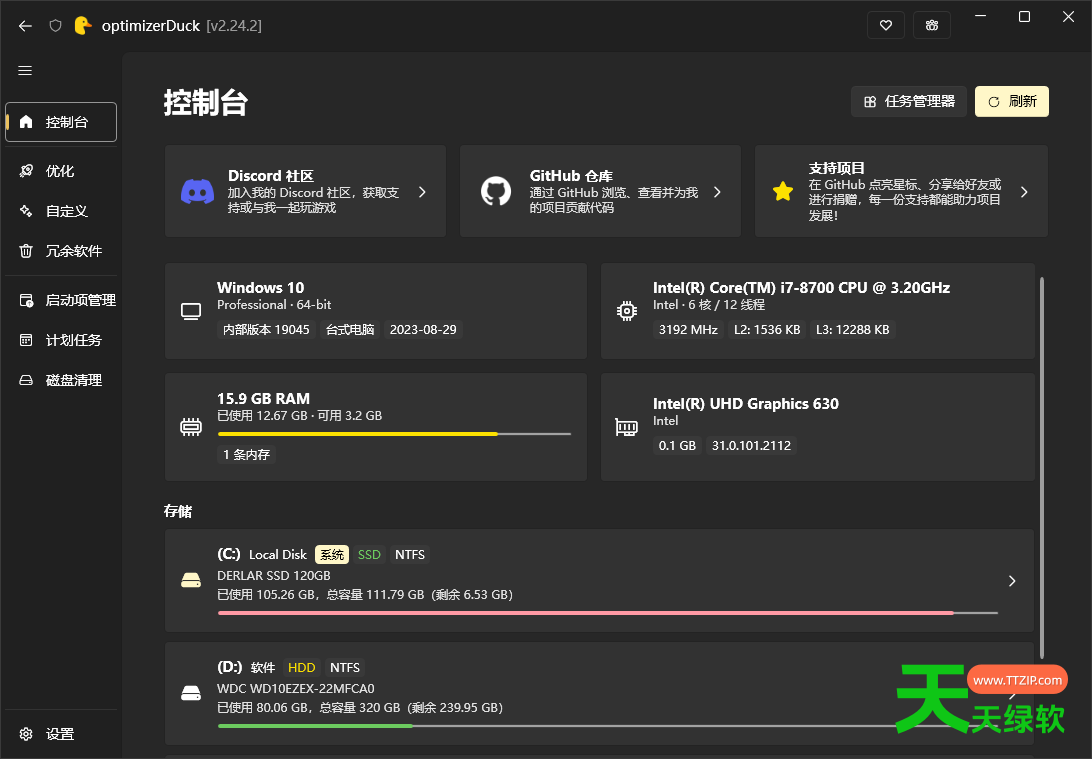Viewport: 1092px width, 759px height.
Task: Click the 0.1 GB GPU memory tag
Action: point(677,446)
